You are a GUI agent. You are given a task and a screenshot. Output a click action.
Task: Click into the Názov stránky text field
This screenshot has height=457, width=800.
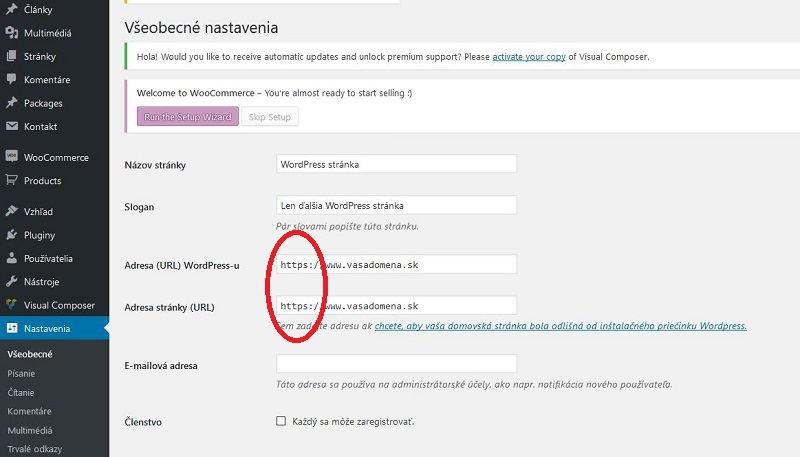396,164
